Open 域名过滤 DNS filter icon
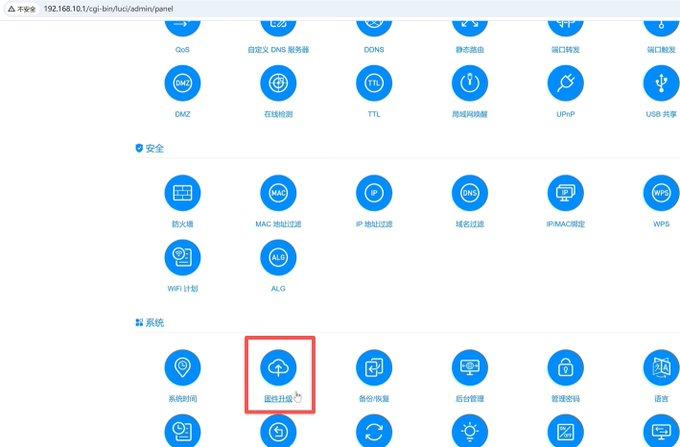The height and width of the screenshot is (447, 680). coord(470,192)
